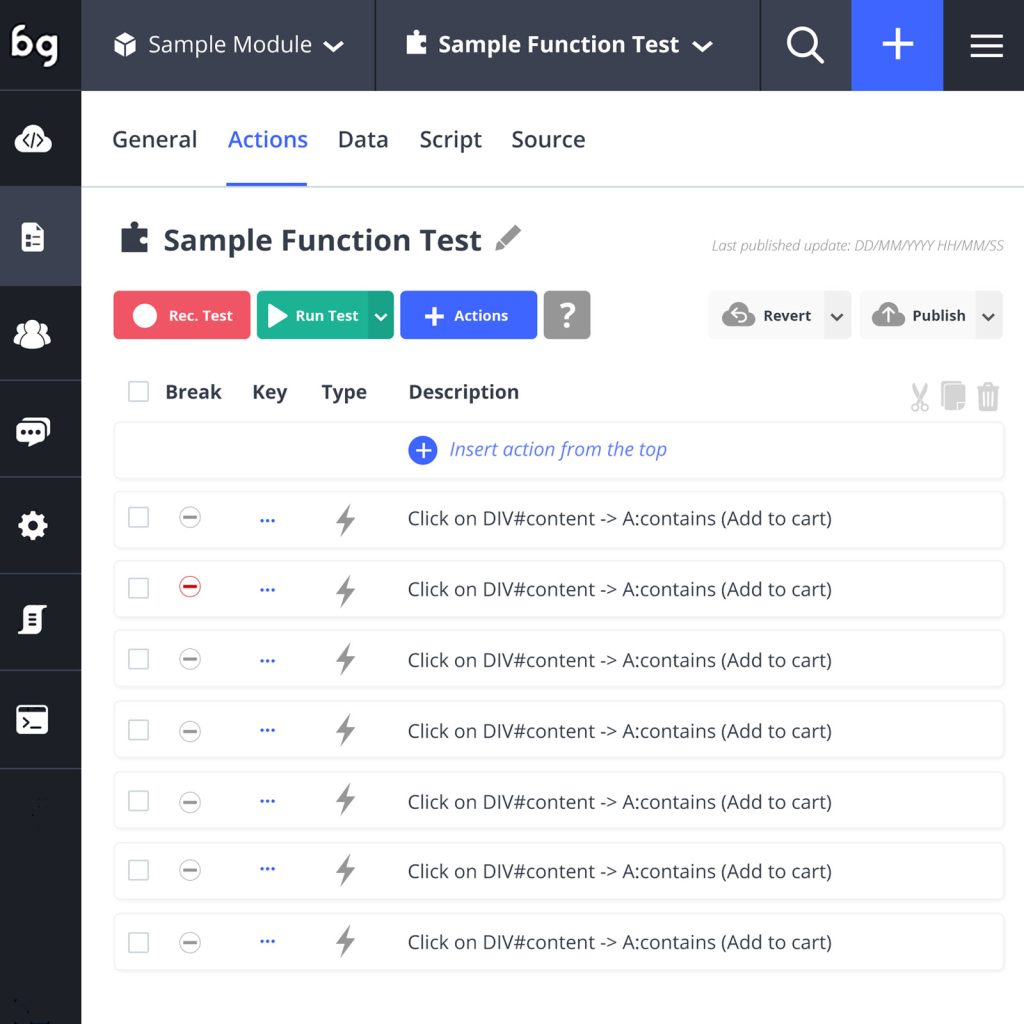Open the Sample Module dropdown
This screenshot has height=1024, width=1024.
229,45
